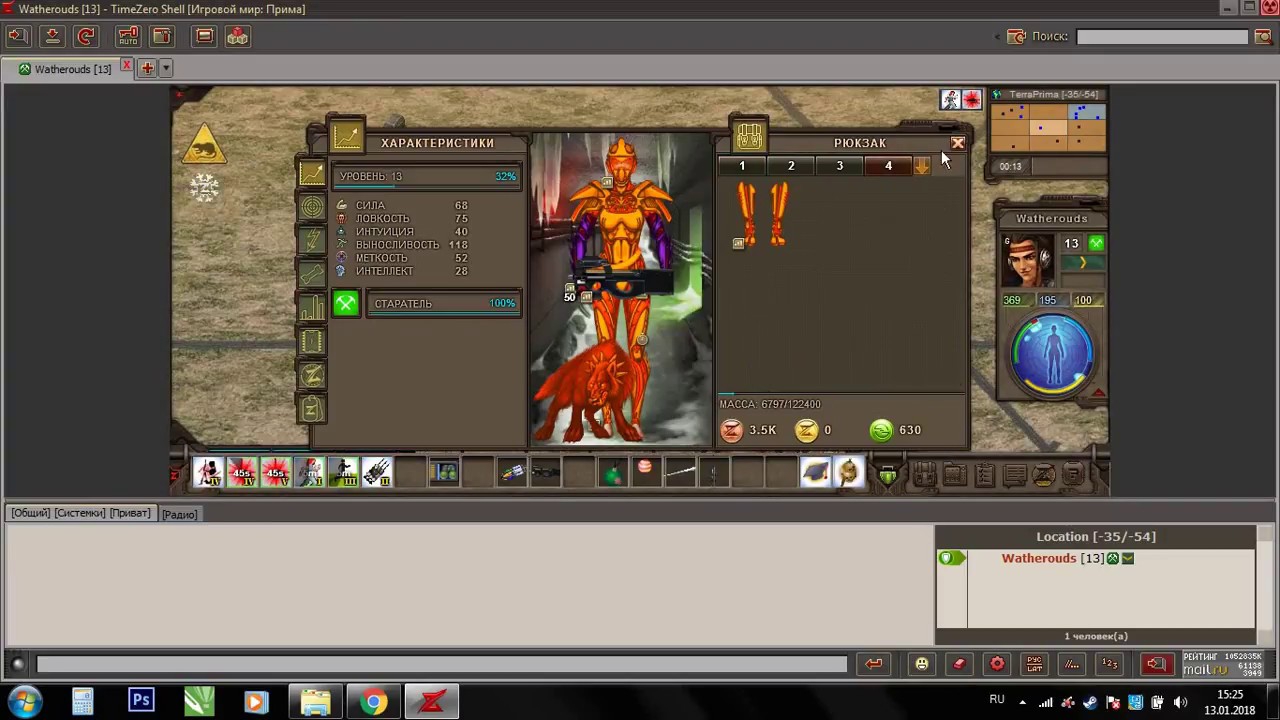Click the red refresh toolbar icon
The height and width of the screenshot is (720, 1280).
coord(86,36)
